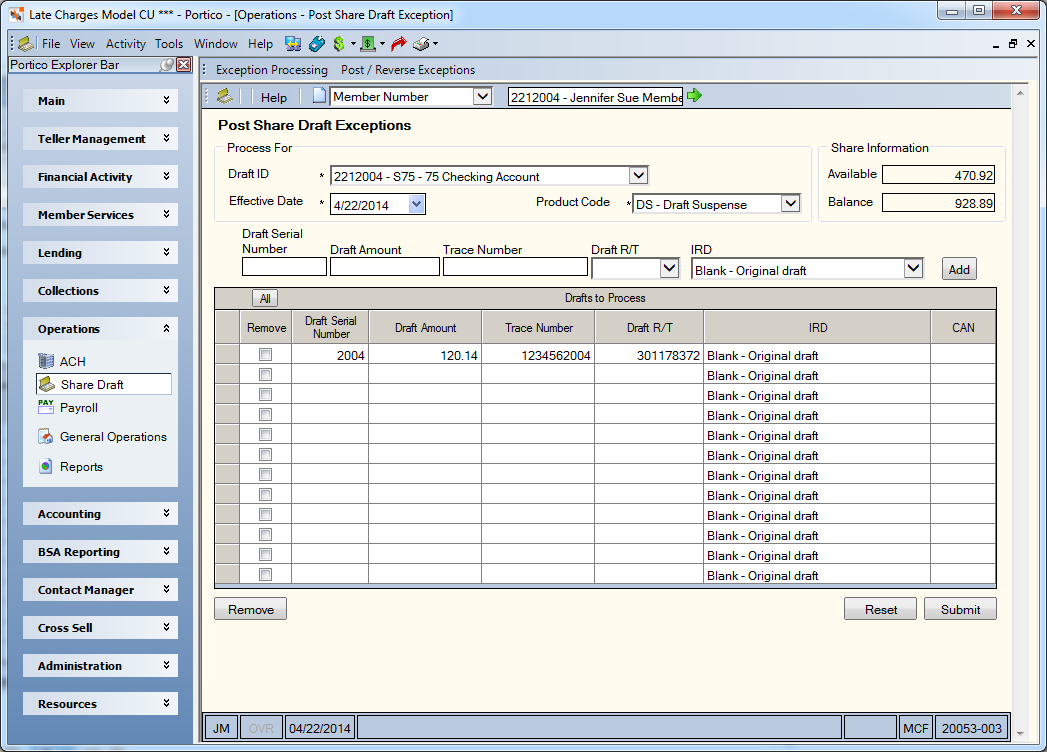This screenshot has width=1047, height=752.
Task: Open Post / Reverse Exceptions menu
Action: pos(408,70)
